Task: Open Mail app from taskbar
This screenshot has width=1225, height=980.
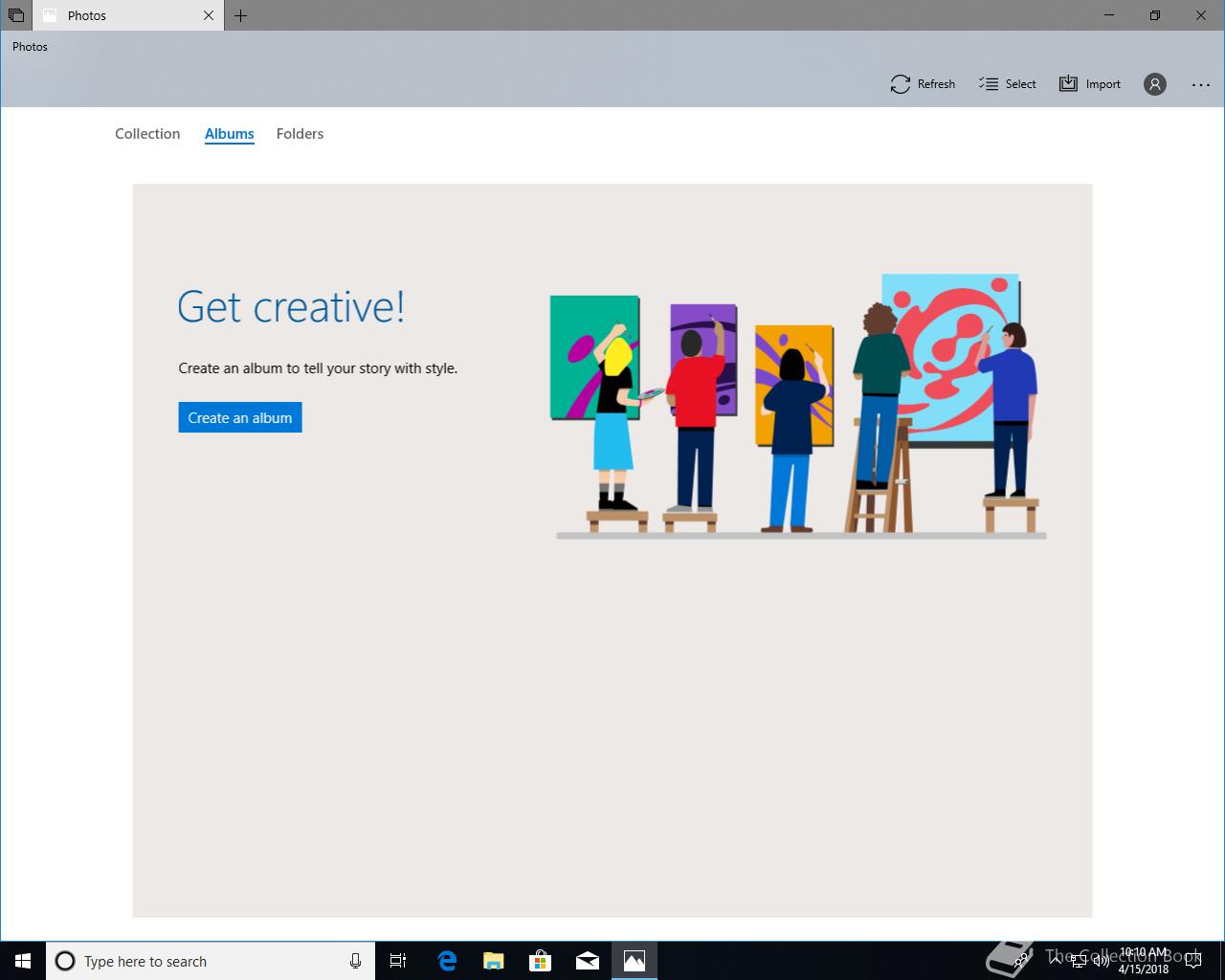Action: [x=588, y=961]
